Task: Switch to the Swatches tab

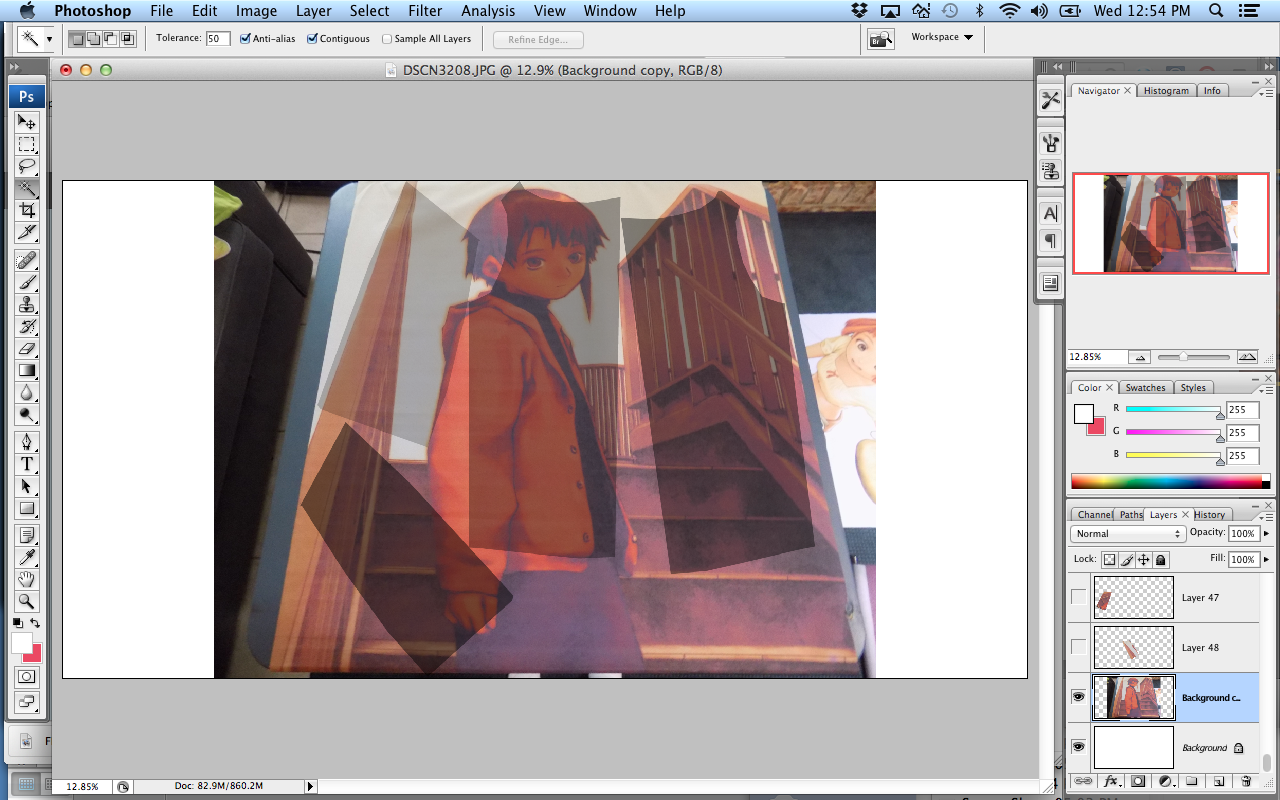Action: click(1145, 388)
